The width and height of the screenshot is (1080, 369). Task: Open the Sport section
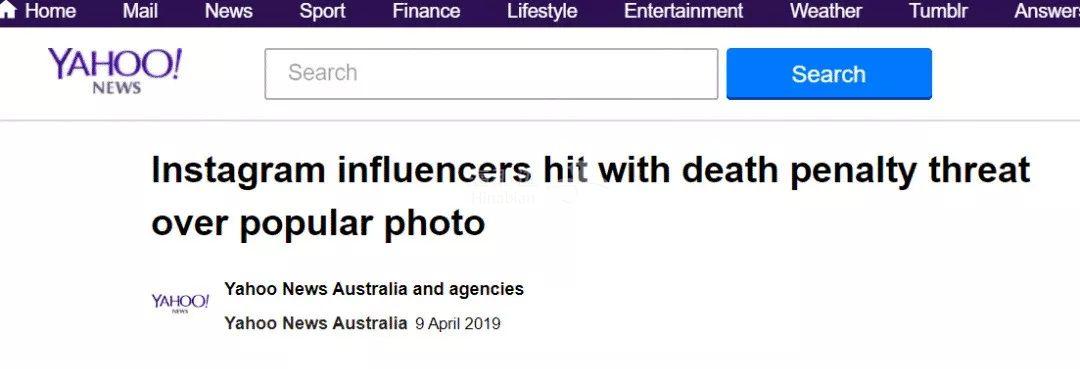click(322, 11)
